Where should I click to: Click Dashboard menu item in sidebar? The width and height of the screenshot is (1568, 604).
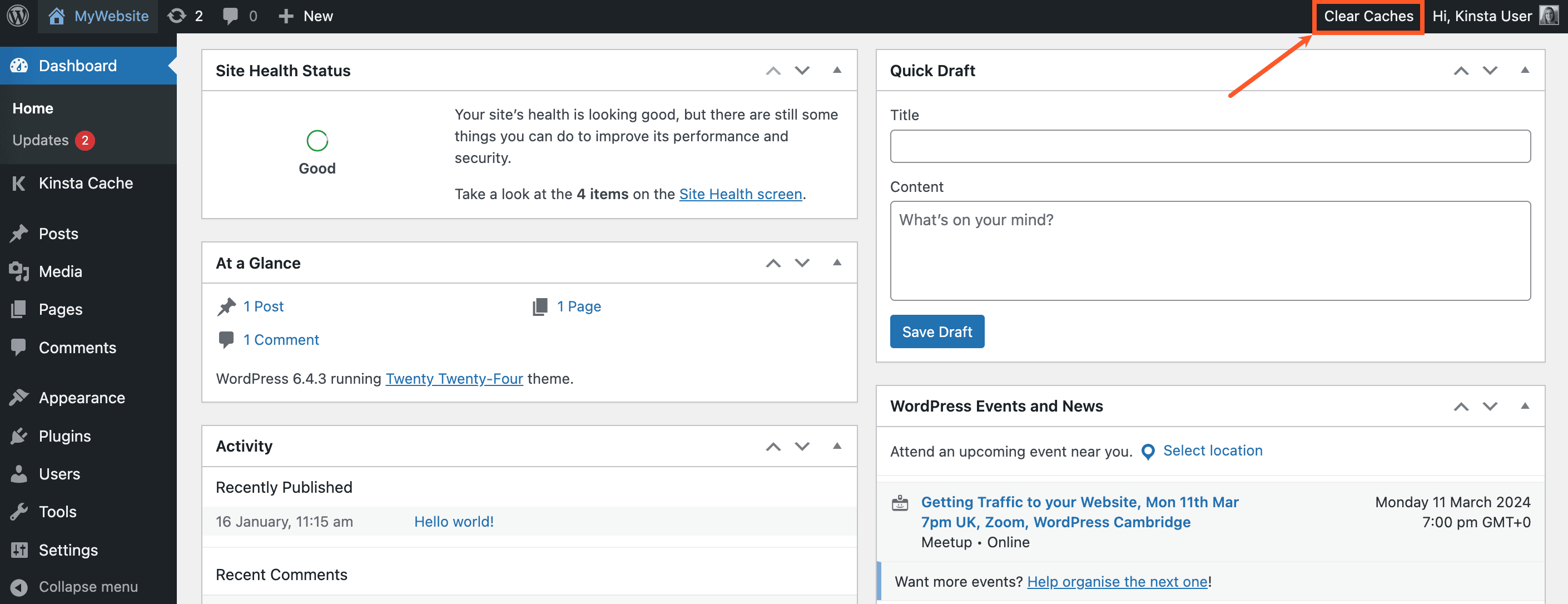pos(78,65)
